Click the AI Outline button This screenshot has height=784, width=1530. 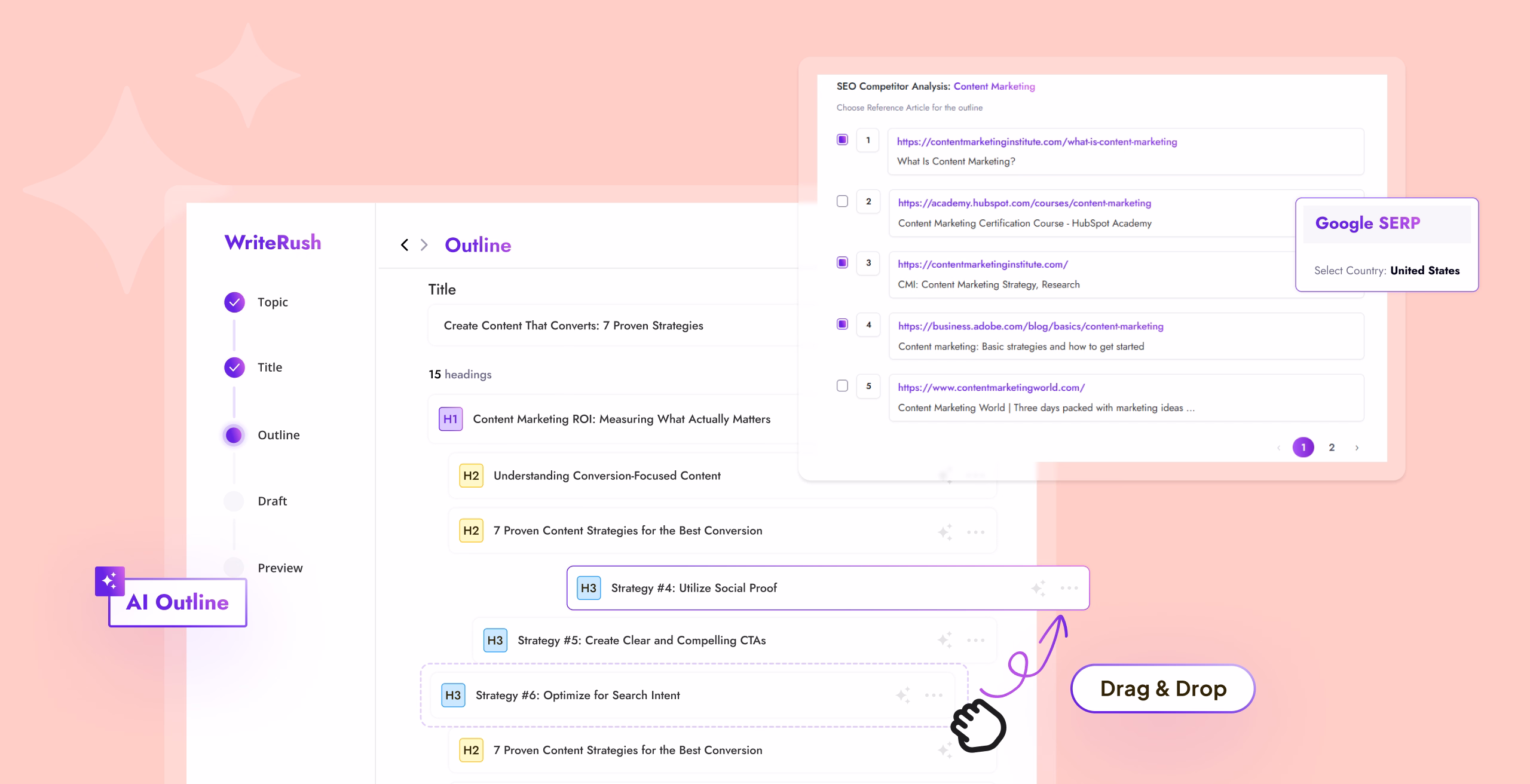(x=178, y=602)
